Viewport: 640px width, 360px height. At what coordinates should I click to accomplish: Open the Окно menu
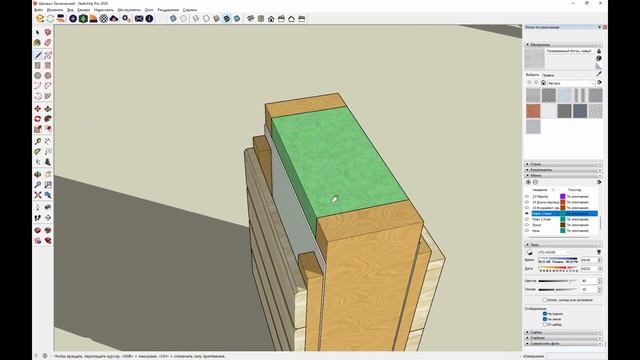tap(149, 10)
